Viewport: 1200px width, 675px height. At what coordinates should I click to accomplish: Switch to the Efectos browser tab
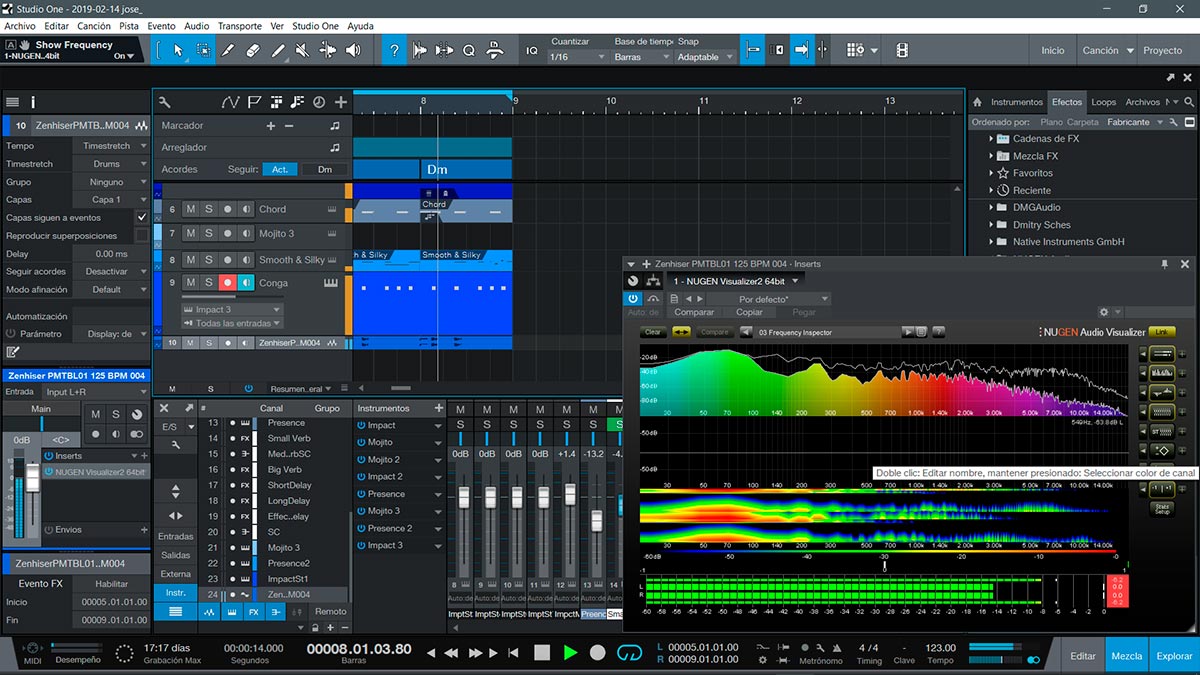[x=1066, y=102]
